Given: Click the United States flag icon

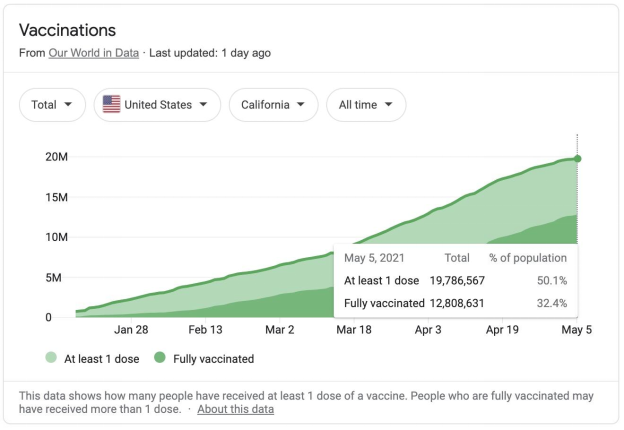Looking at the screenshot, I should click(112, 105).
